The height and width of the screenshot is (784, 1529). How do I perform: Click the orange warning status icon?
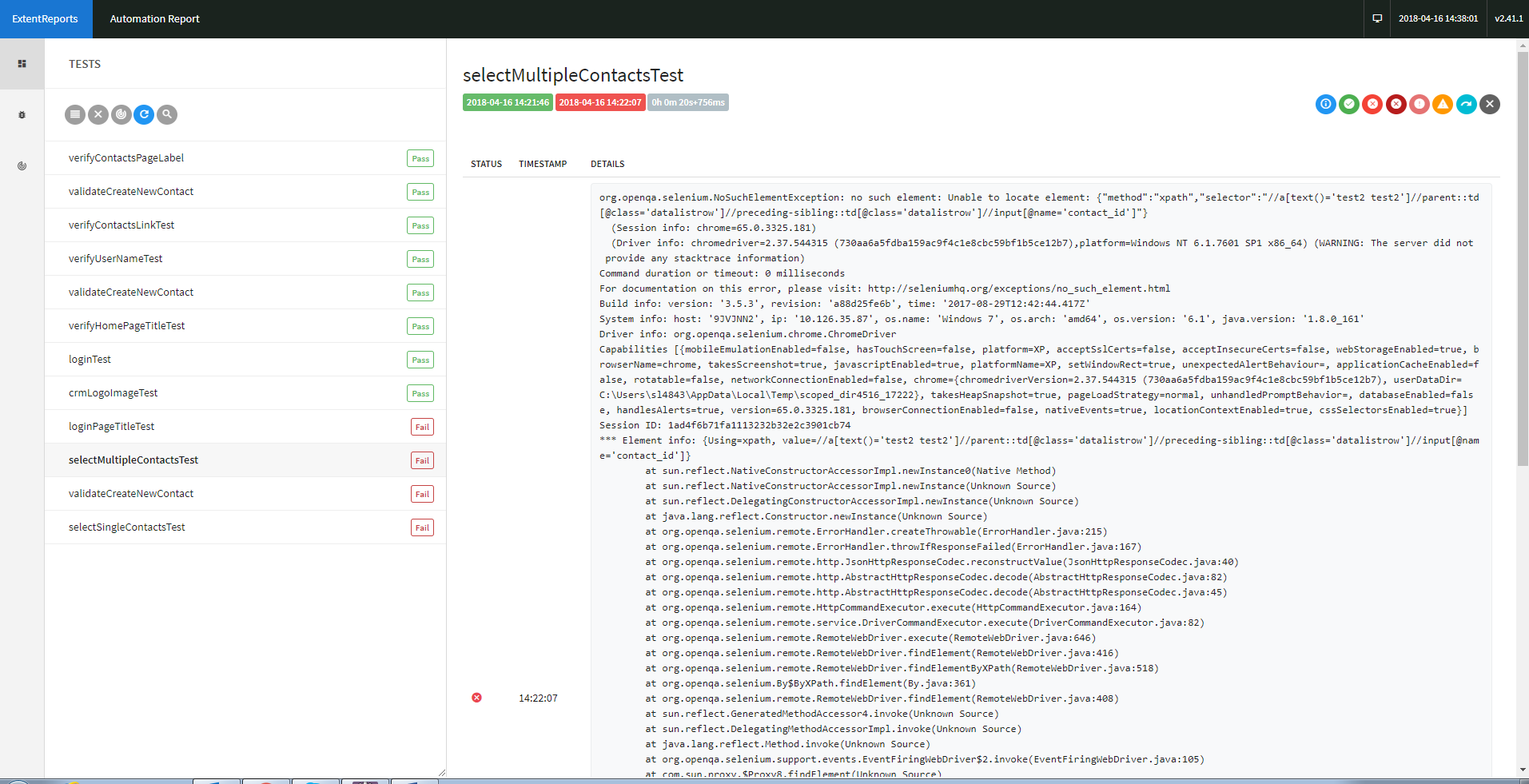pos(1442,104)
